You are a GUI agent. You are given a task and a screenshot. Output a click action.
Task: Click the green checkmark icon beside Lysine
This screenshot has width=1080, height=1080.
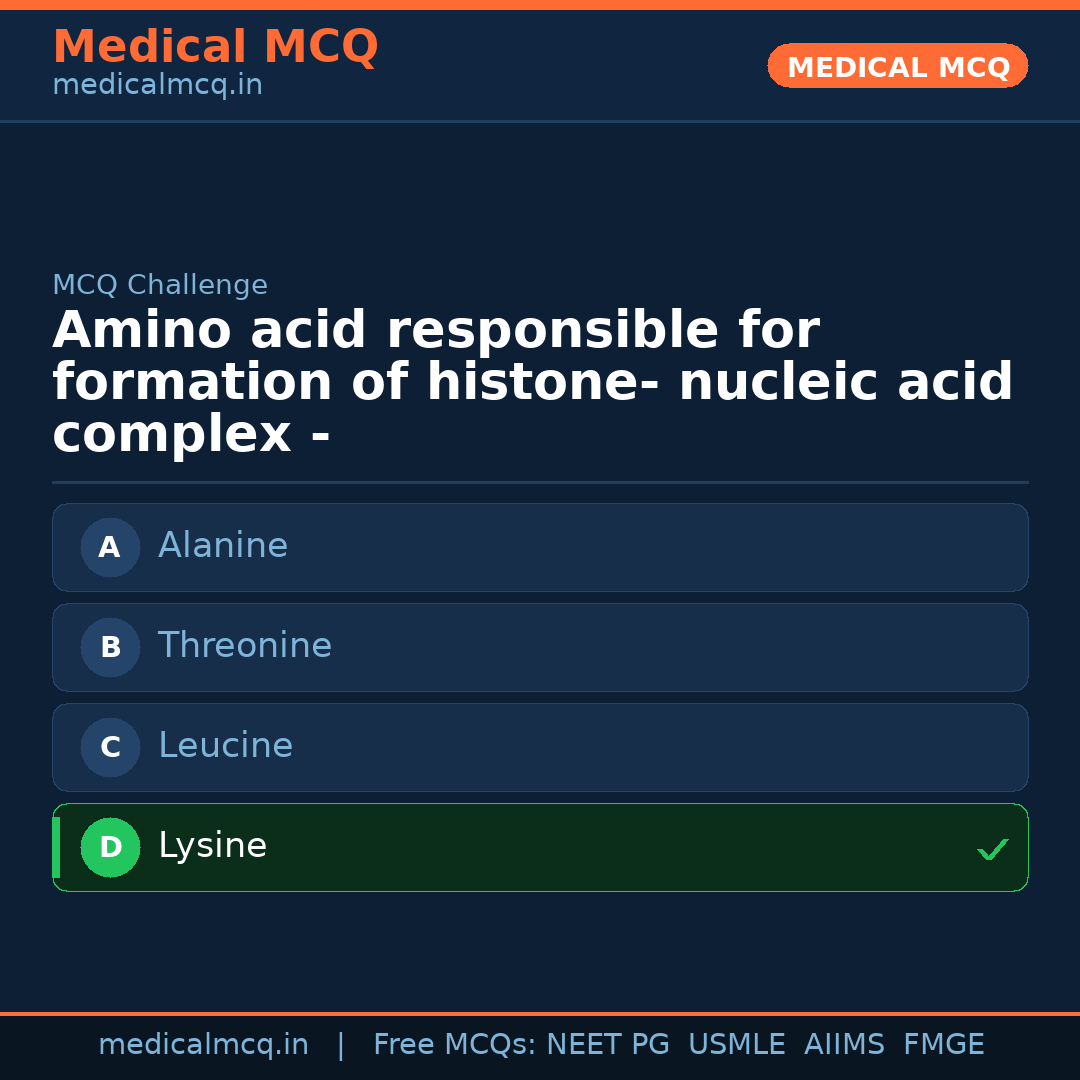pyautogui.click(x=992, y=850)
